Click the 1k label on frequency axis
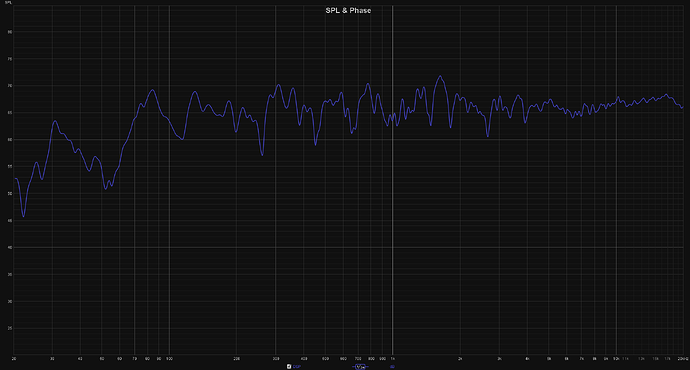 coord(393,359)
